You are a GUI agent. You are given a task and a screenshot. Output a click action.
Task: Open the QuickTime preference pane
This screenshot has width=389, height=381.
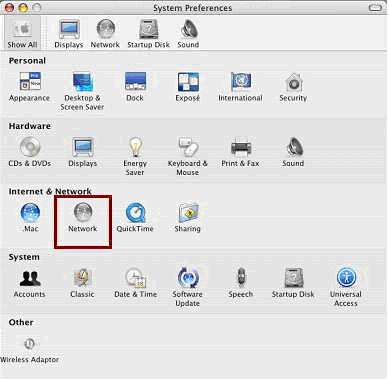tap(135, 218)
